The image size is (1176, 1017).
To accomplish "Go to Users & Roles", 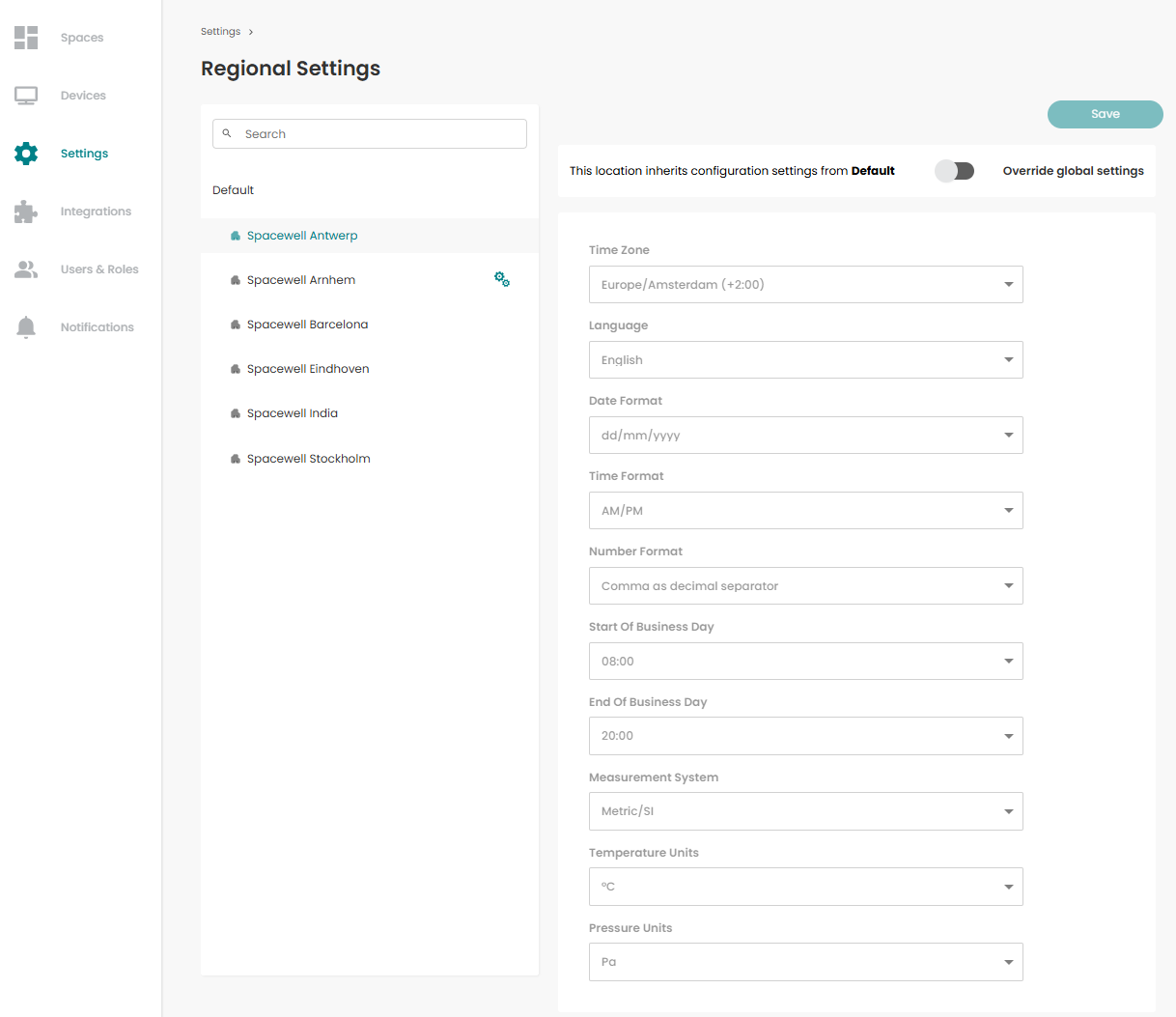I will 99,269.
